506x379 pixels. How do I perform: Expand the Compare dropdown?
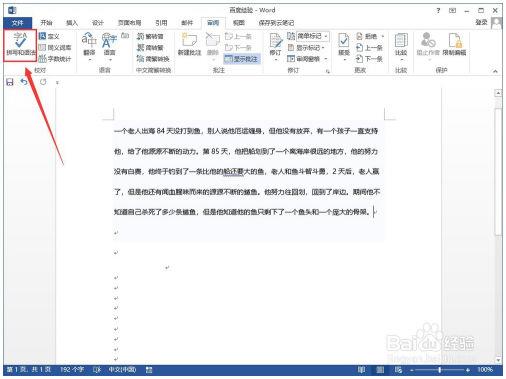coord(401,46)
